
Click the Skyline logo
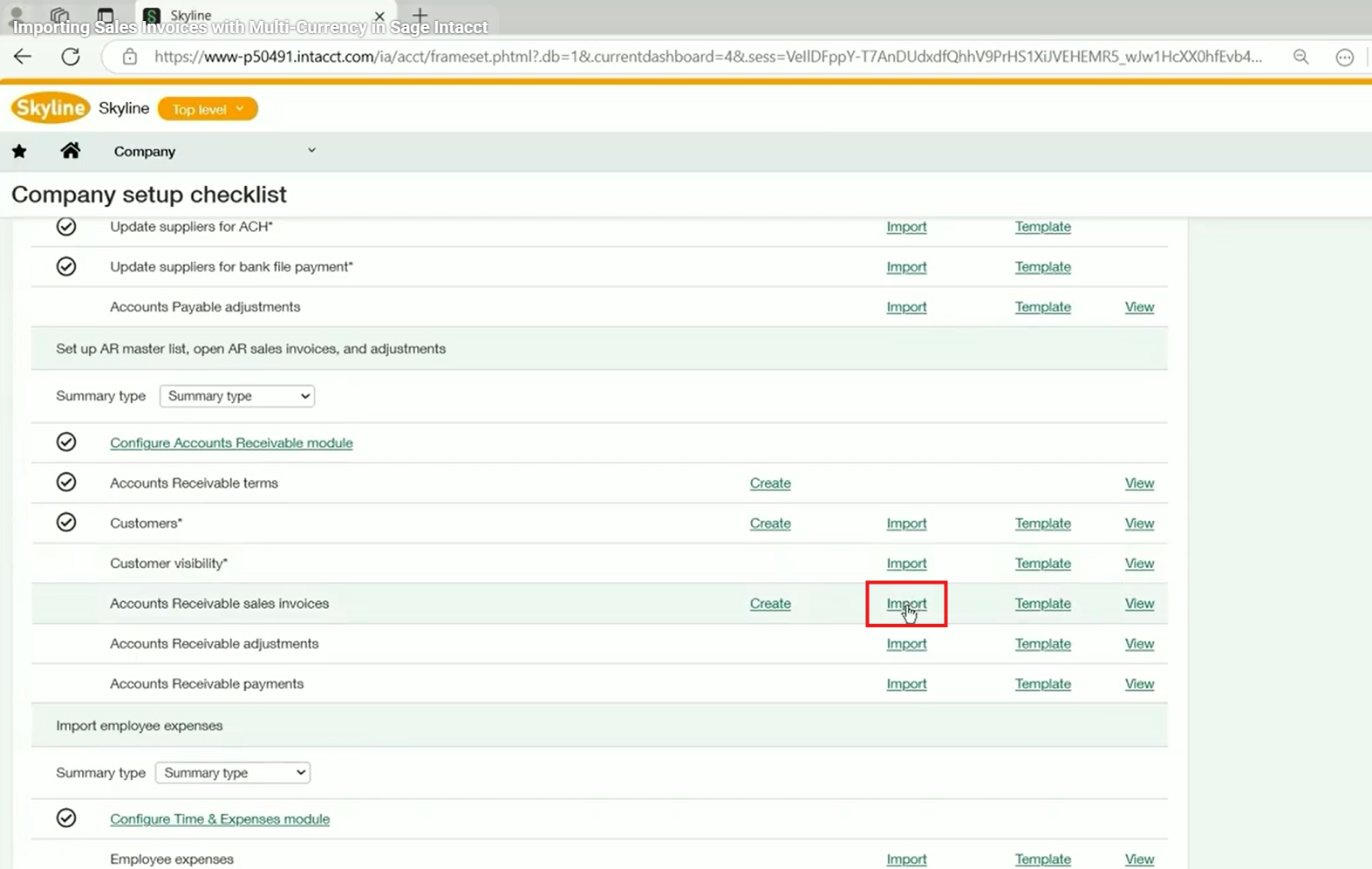tap(51, 108)
